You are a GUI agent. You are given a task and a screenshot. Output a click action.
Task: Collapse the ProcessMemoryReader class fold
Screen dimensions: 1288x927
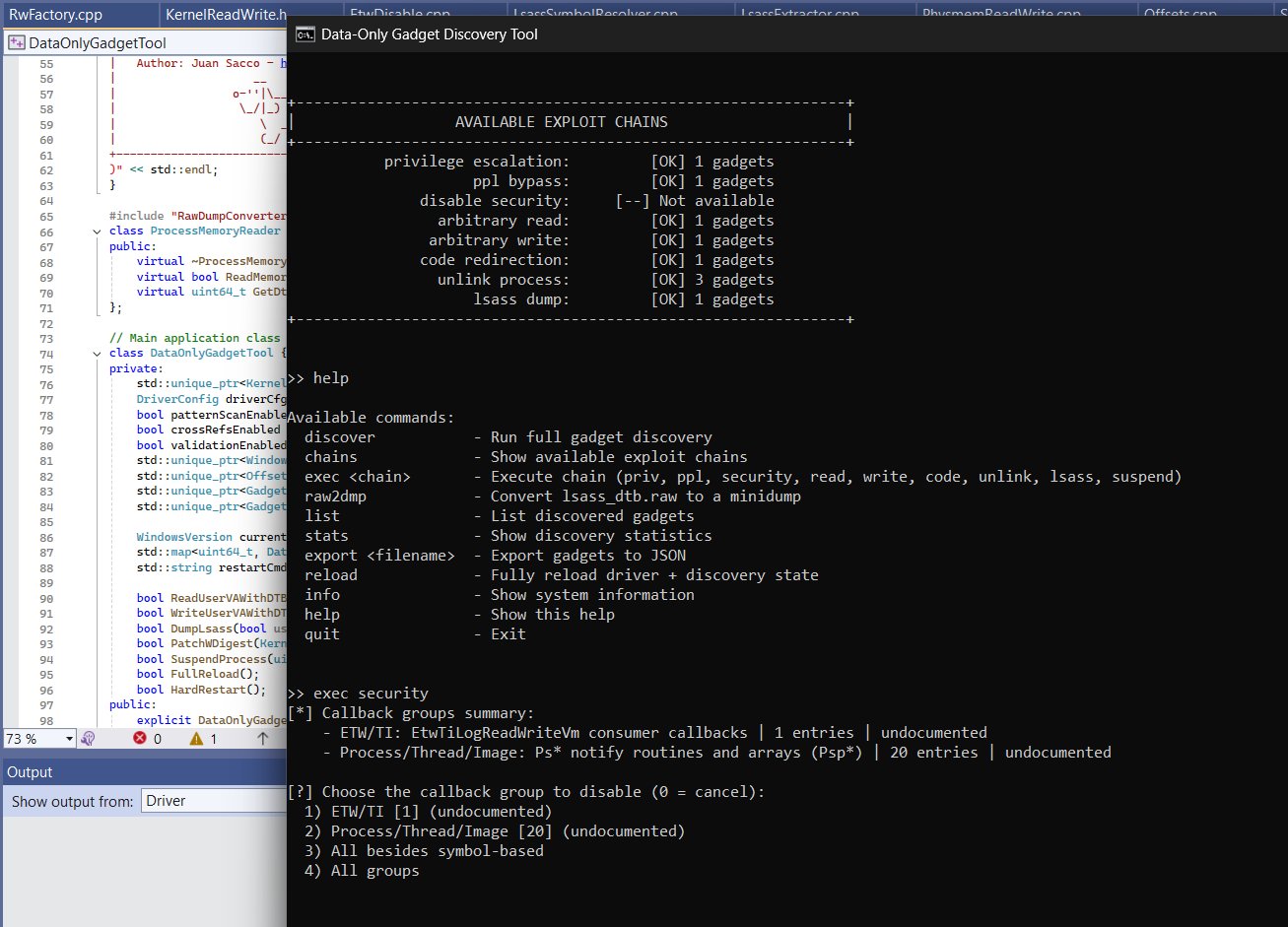point(97,232)
